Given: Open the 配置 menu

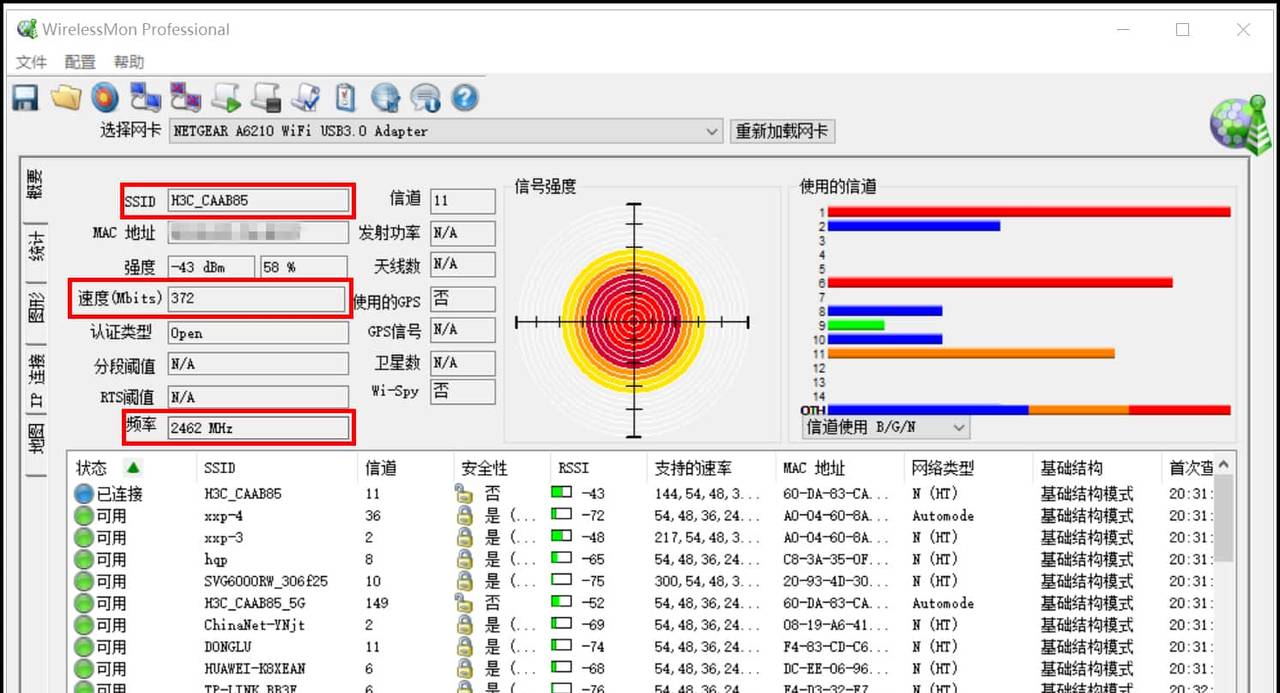Looking at the screenshot, I should point(79,61).
